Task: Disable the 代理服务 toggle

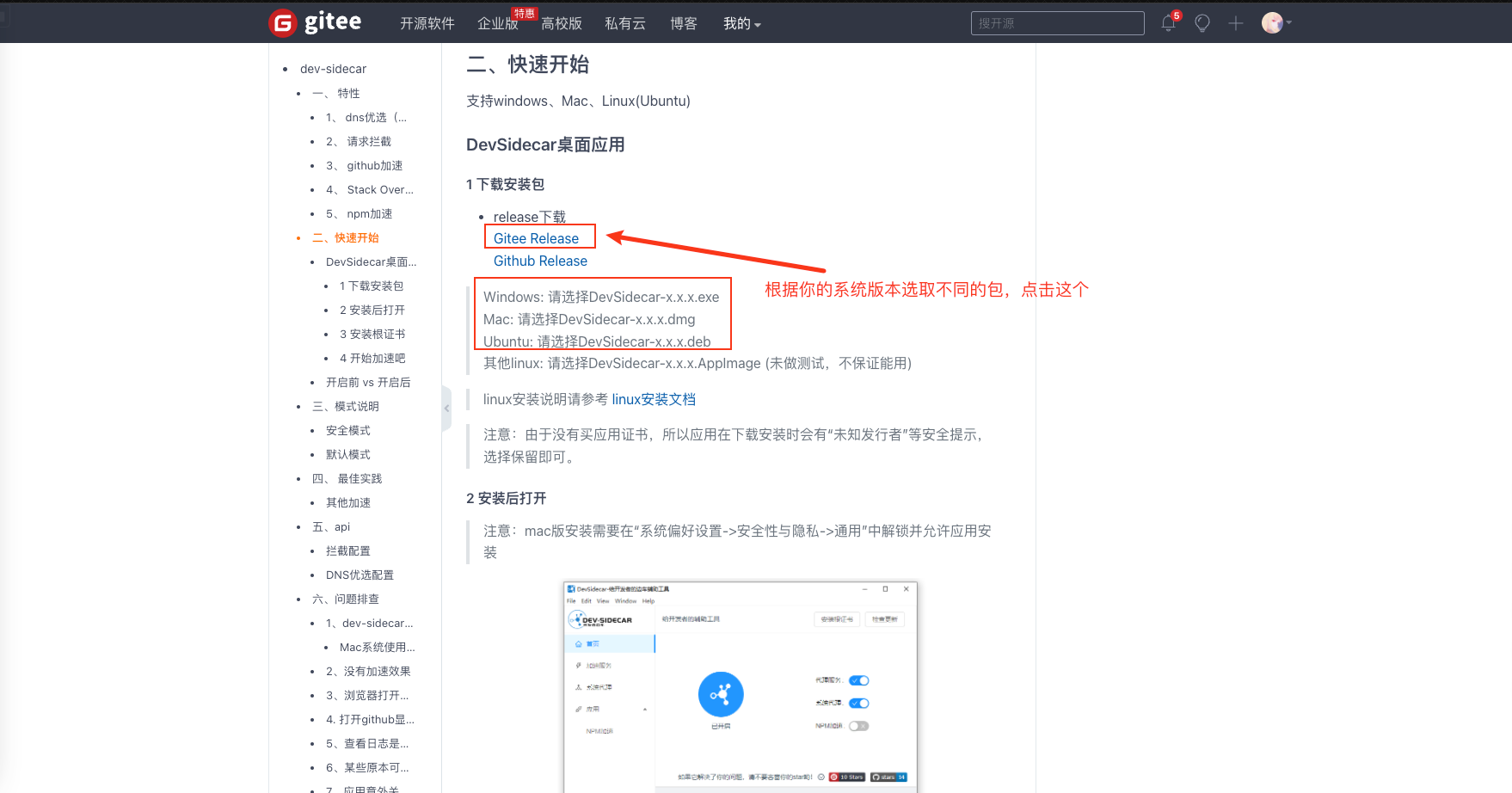Action: pyautogui.click(x=858, y=680)
